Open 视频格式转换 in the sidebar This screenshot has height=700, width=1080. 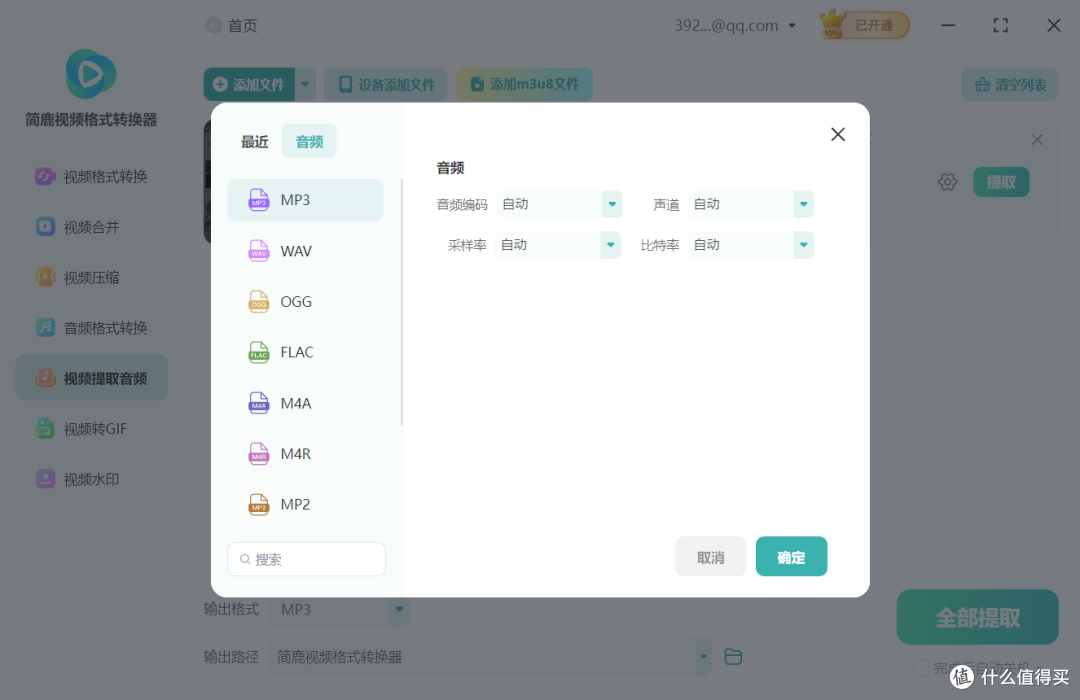coord(92,177)
